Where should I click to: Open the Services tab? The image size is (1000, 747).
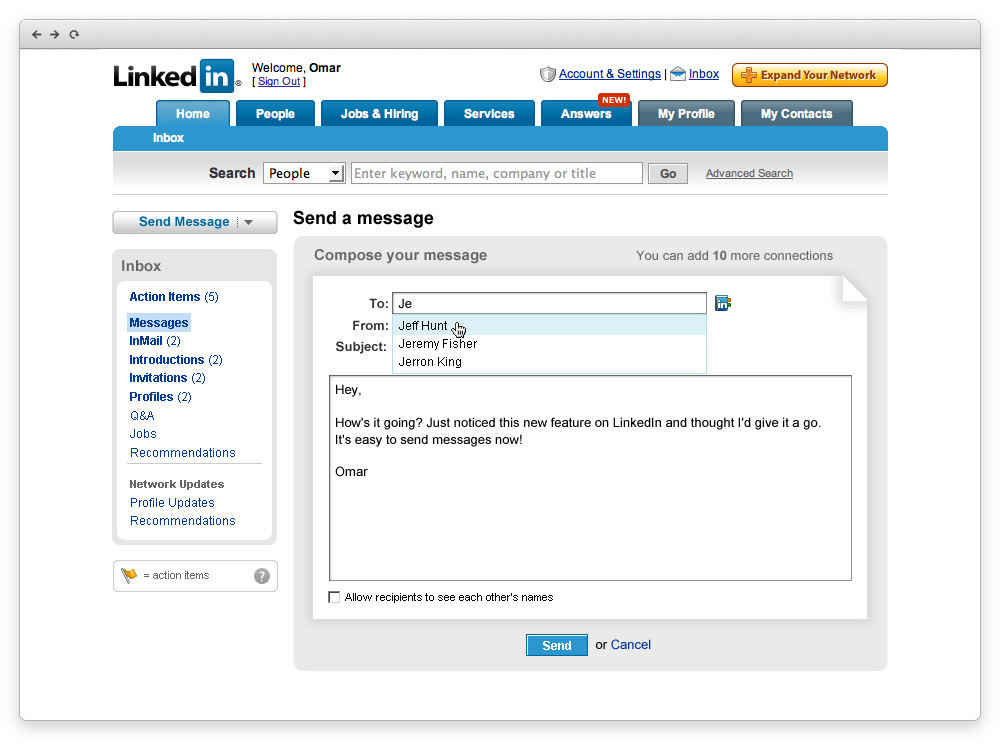[489, 114]
